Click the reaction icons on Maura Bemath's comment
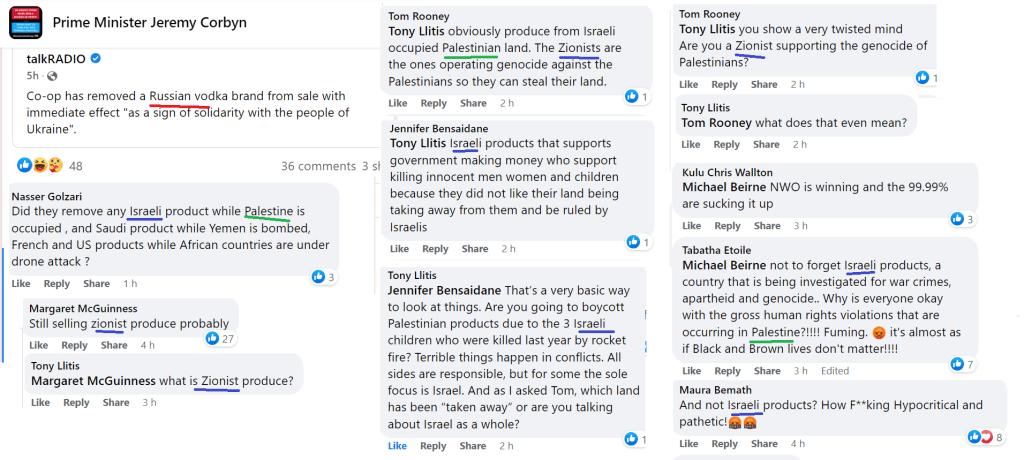1024x460 pixels. [x=979, y=437]
